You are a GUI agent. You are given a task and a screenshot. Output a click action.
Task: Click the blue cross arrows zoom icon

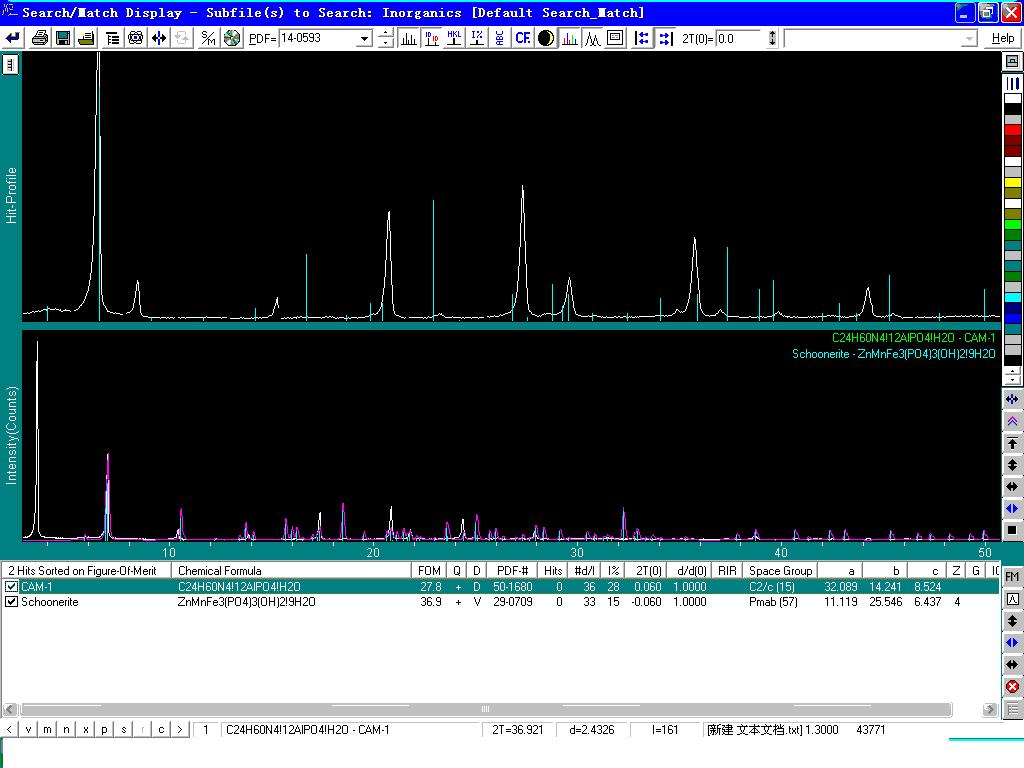[x=1012, y=399]
